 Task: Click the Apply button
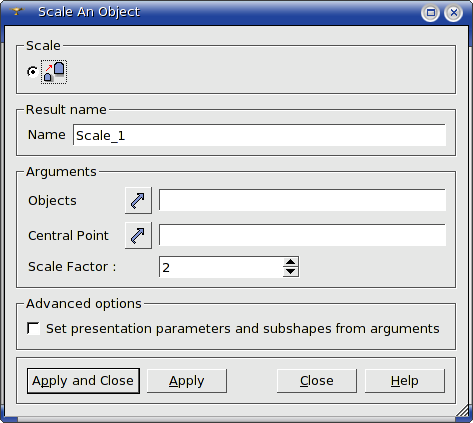click(187, 381)
